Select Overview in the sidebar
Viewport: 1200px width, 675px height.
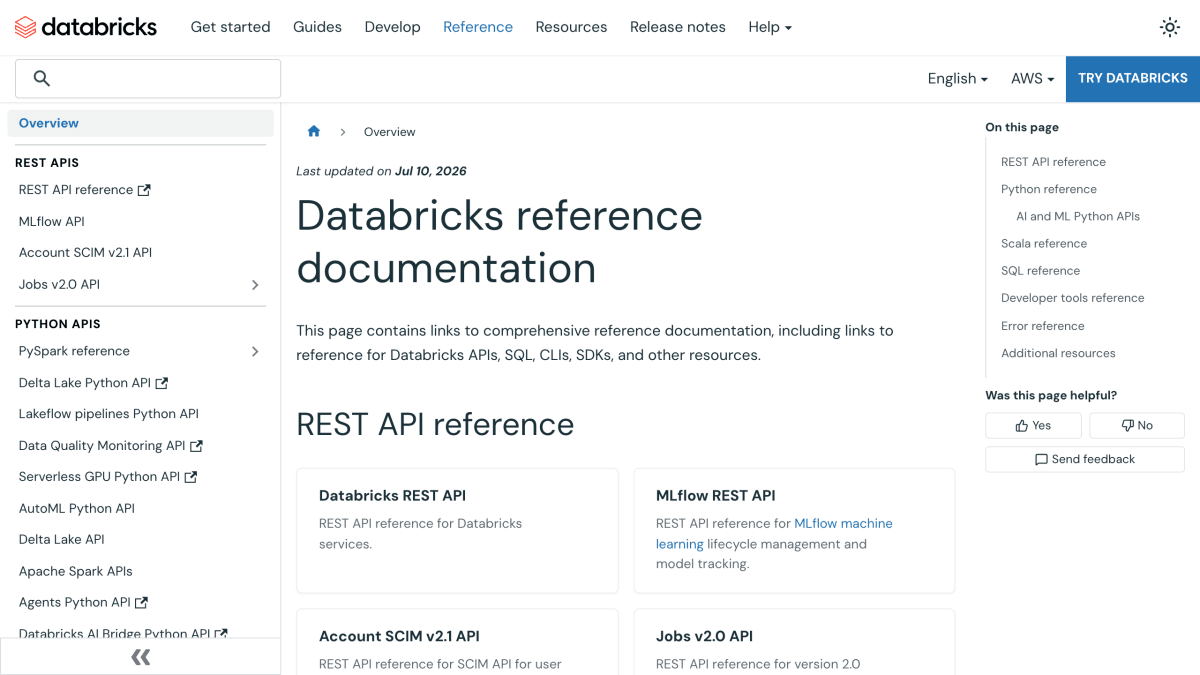pos(140,123)
